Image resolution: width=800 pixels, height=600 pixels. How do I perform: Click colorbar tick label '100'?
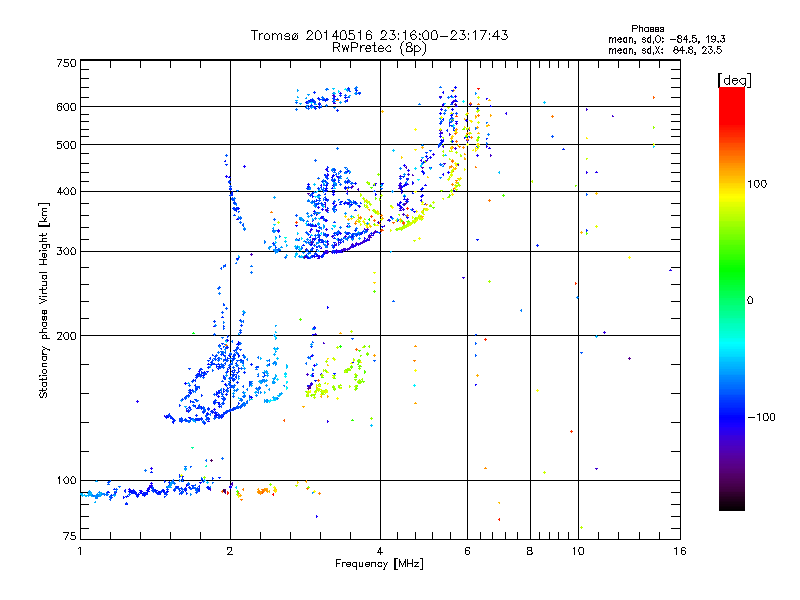(x=757, y=184)
